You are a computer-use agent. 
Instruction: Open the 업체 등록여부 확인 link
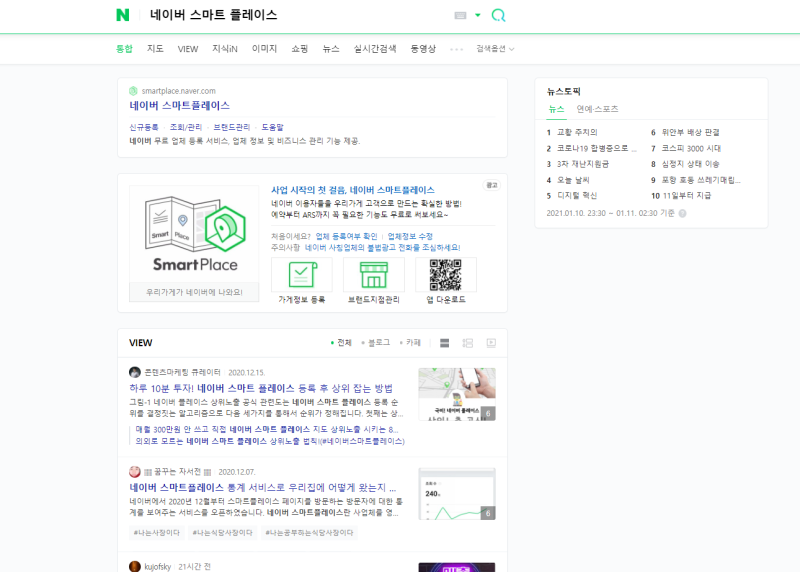point(346,236)
